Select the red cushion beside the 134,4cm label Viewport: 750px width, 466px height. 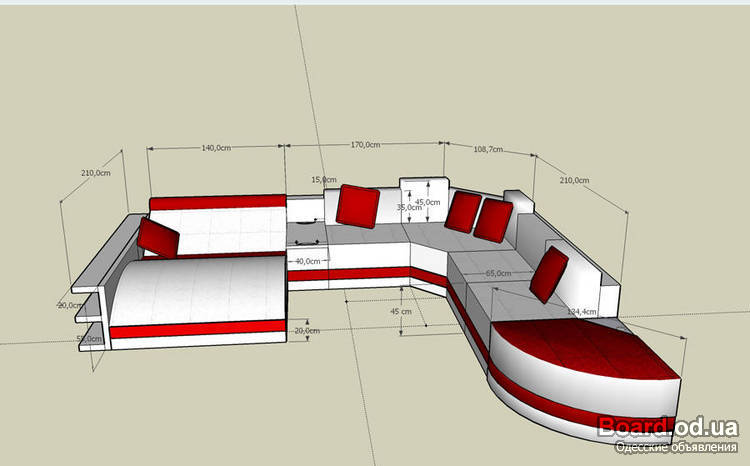pyautogui.click(x=549, y=274)
